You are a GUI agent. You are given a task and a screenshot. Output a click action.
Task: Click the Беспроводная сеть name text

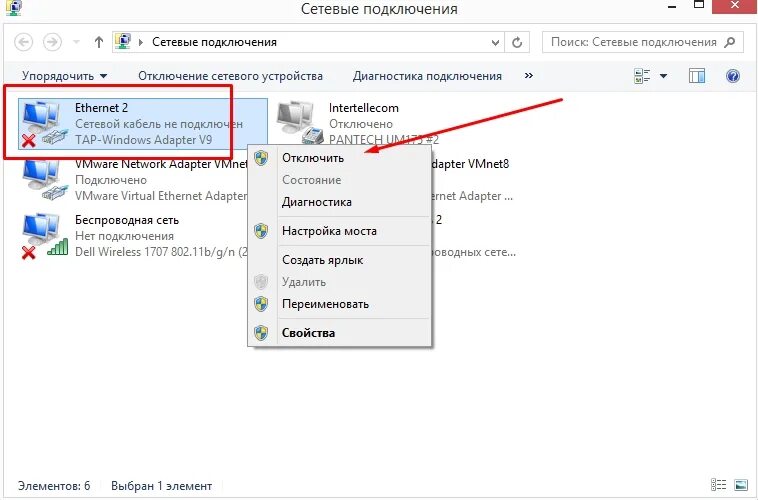coord(127,220)
